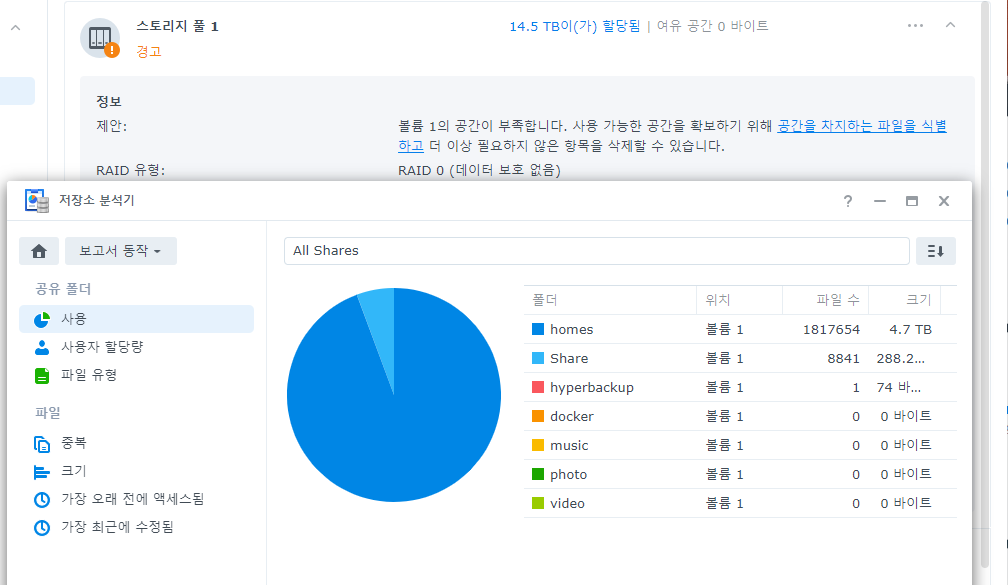
Task: Click the video lime color swatch
Action: (538, 503)
